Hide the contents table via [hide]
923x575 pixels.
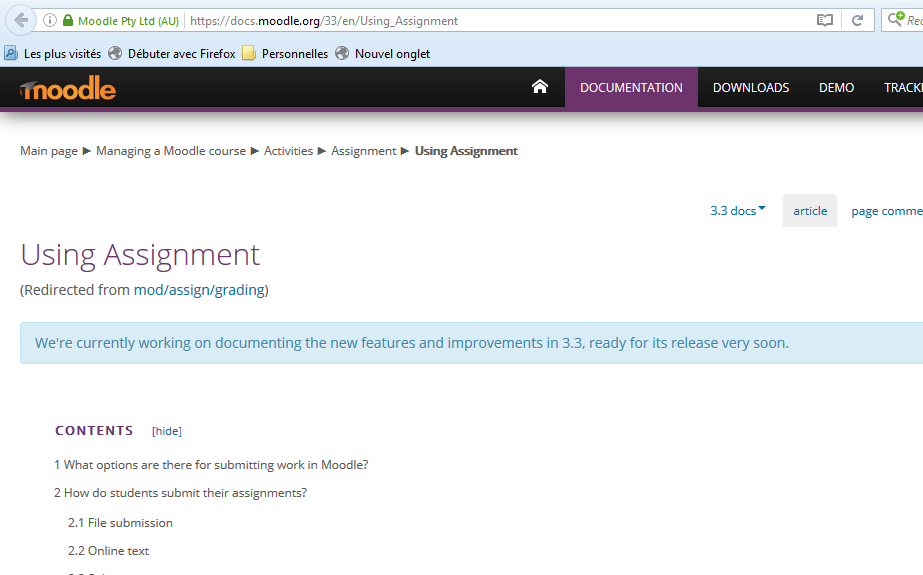(167, 431)
